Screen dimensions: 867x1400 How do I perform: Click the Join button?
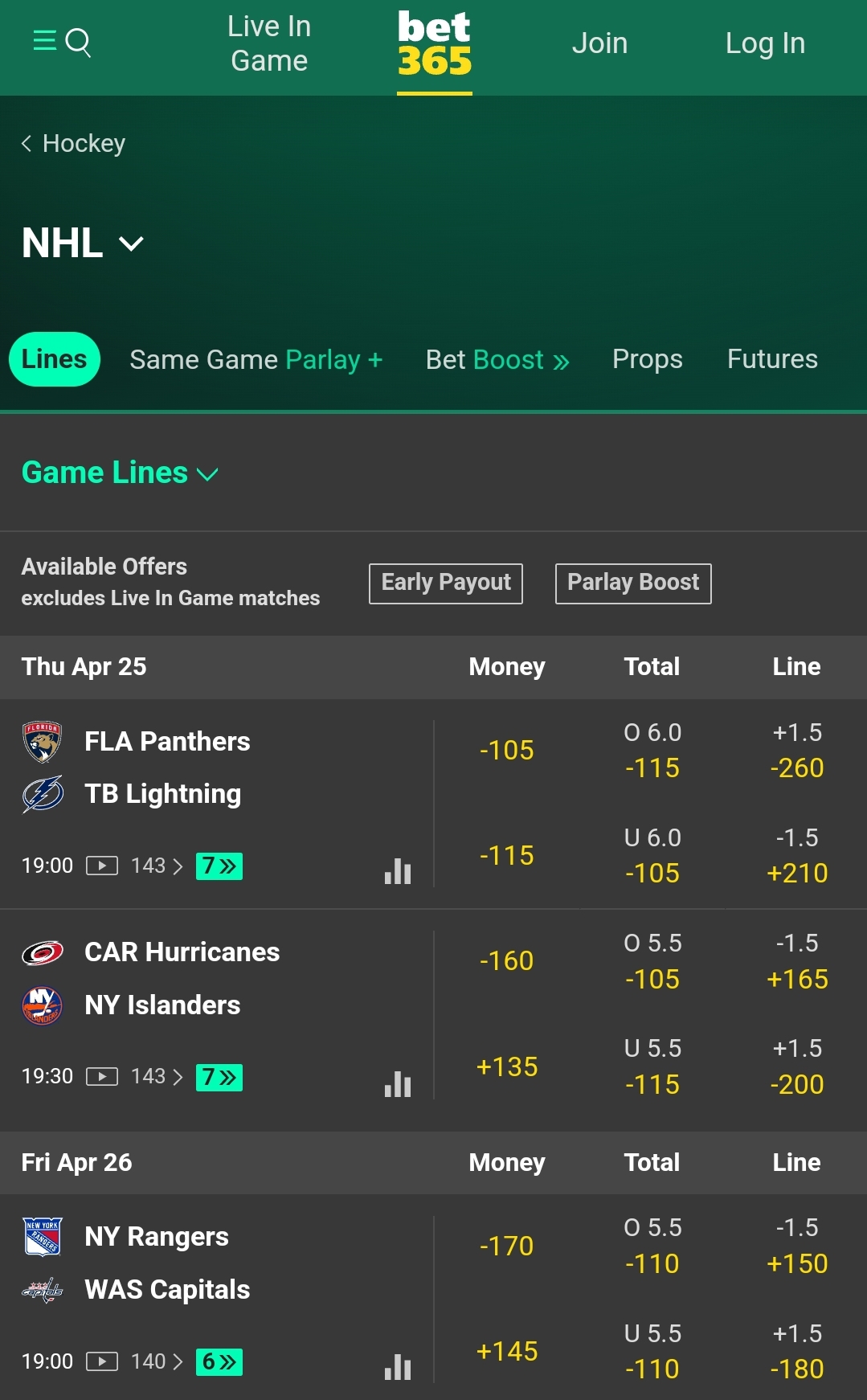click(599, 43)
